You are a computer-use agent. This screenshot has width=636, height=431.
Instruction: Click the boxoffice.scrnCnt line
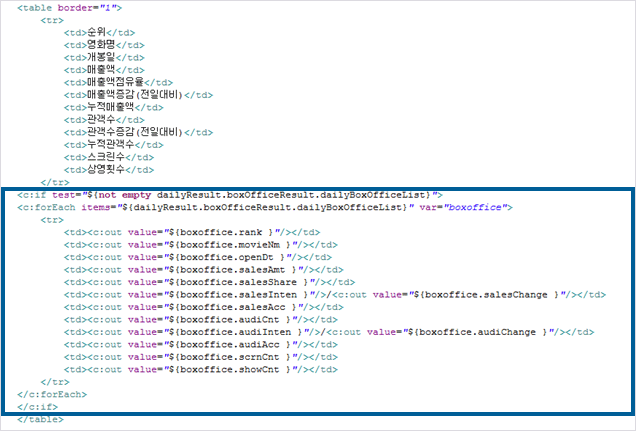(x=201, y=357)
